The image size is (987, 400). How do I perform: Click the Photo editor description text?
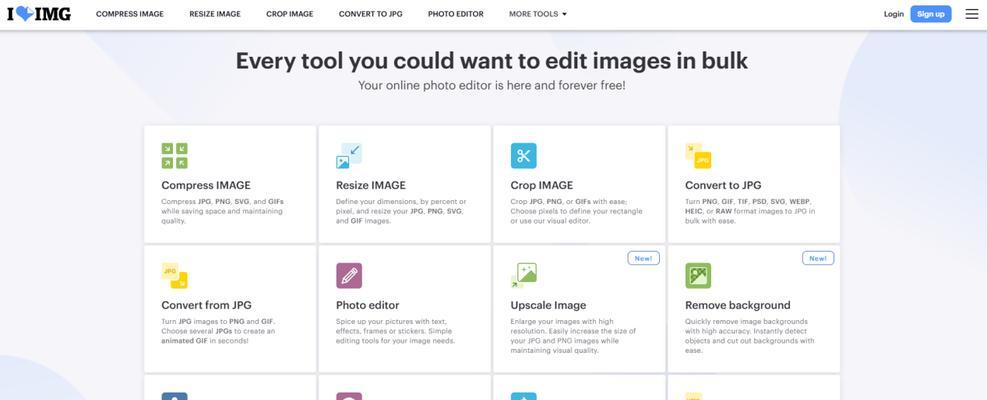[x=395, y=331]
